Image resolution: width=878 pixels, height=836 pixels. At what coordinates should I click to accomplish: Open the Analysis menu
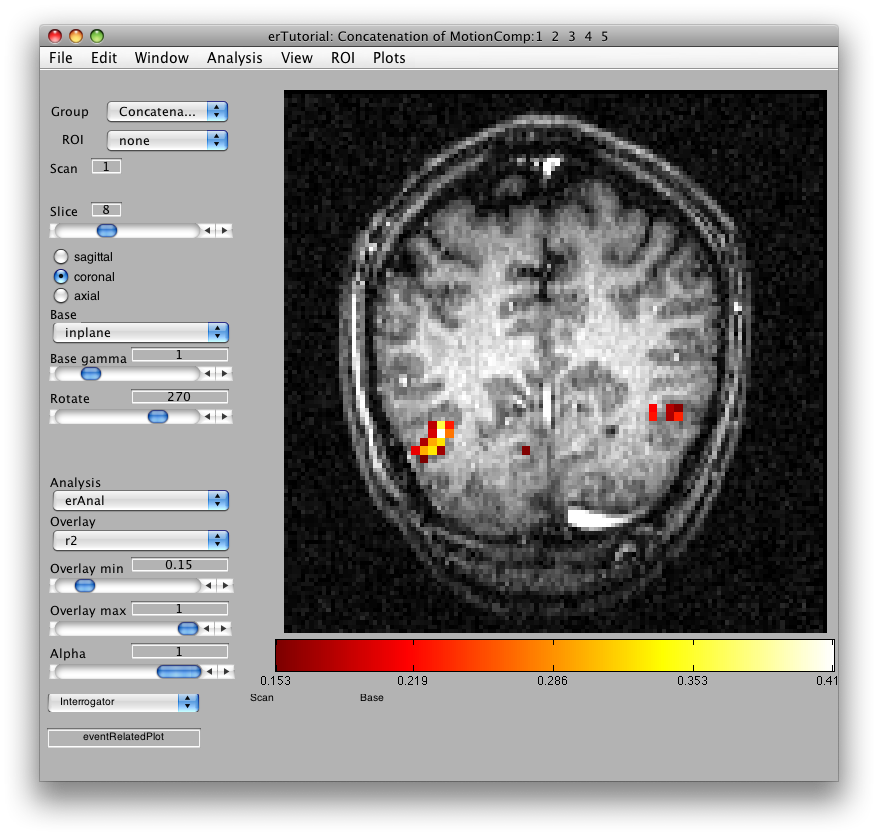234,58
